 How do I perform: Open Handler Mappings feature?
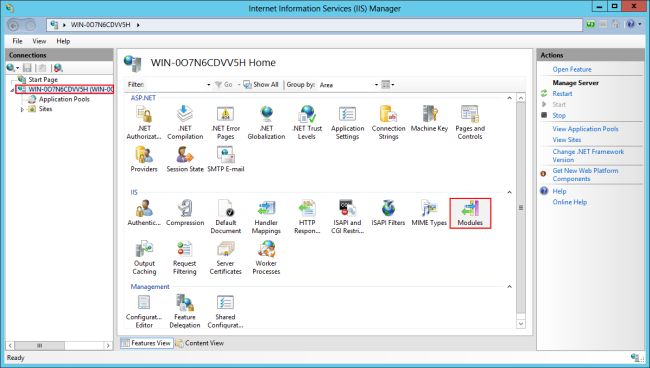pyautogui.click(x=266, y=217)
